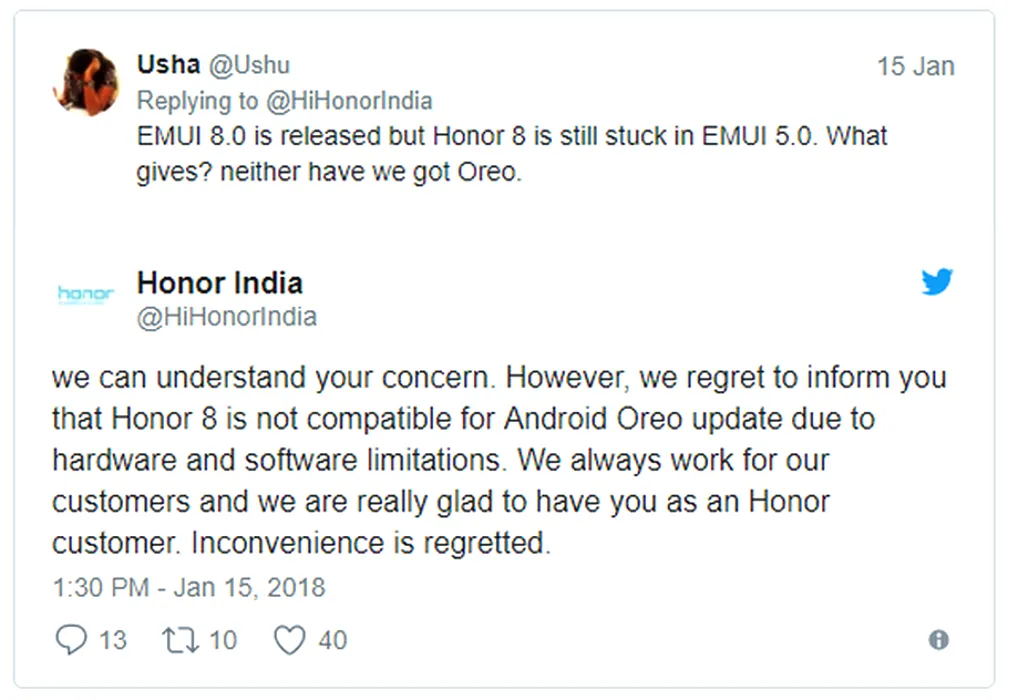This screenshot has width=1018, height=700.
Task: Open the 15 Jan date link
Action: (x=915, y=67)
